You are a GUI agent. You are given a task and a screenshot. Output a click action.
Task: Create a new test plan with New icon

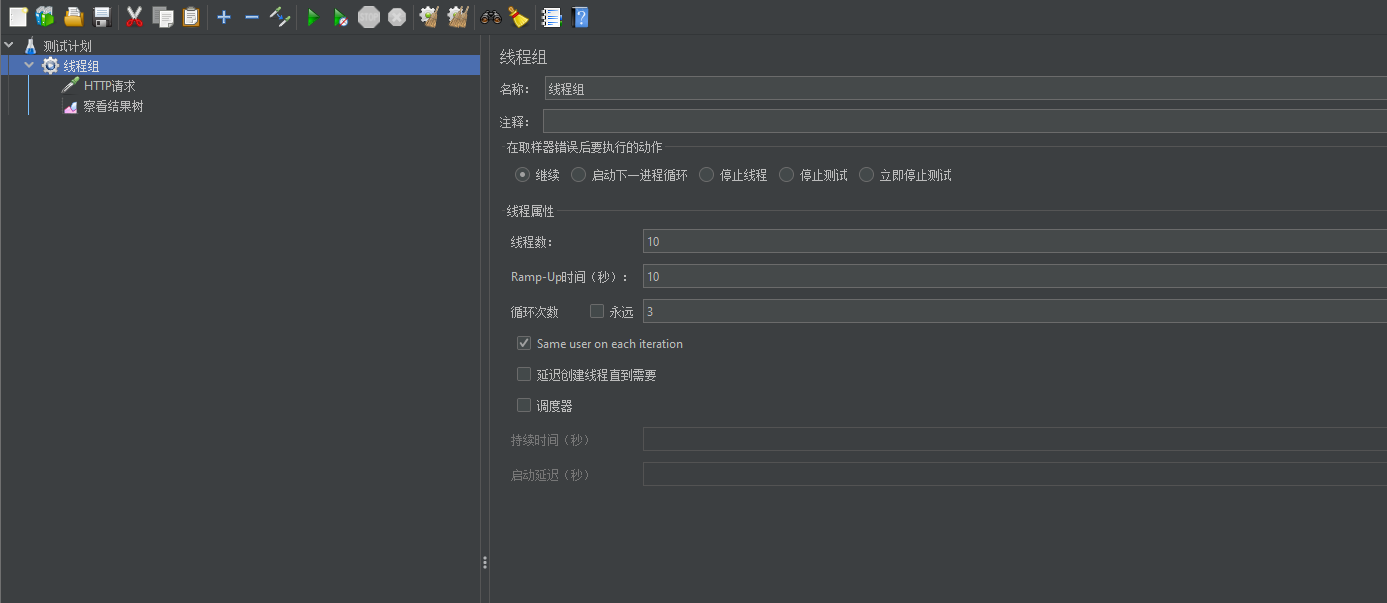[18, 16]
